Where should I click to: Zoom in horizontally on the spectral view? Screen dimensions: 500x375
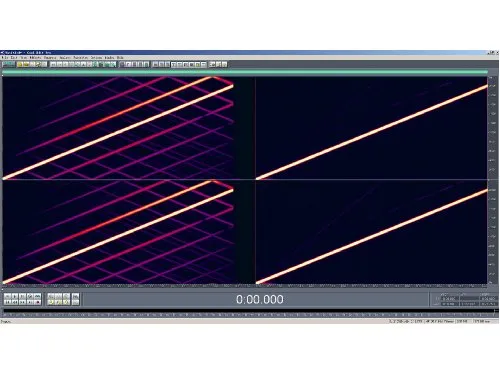click(51, 296)
